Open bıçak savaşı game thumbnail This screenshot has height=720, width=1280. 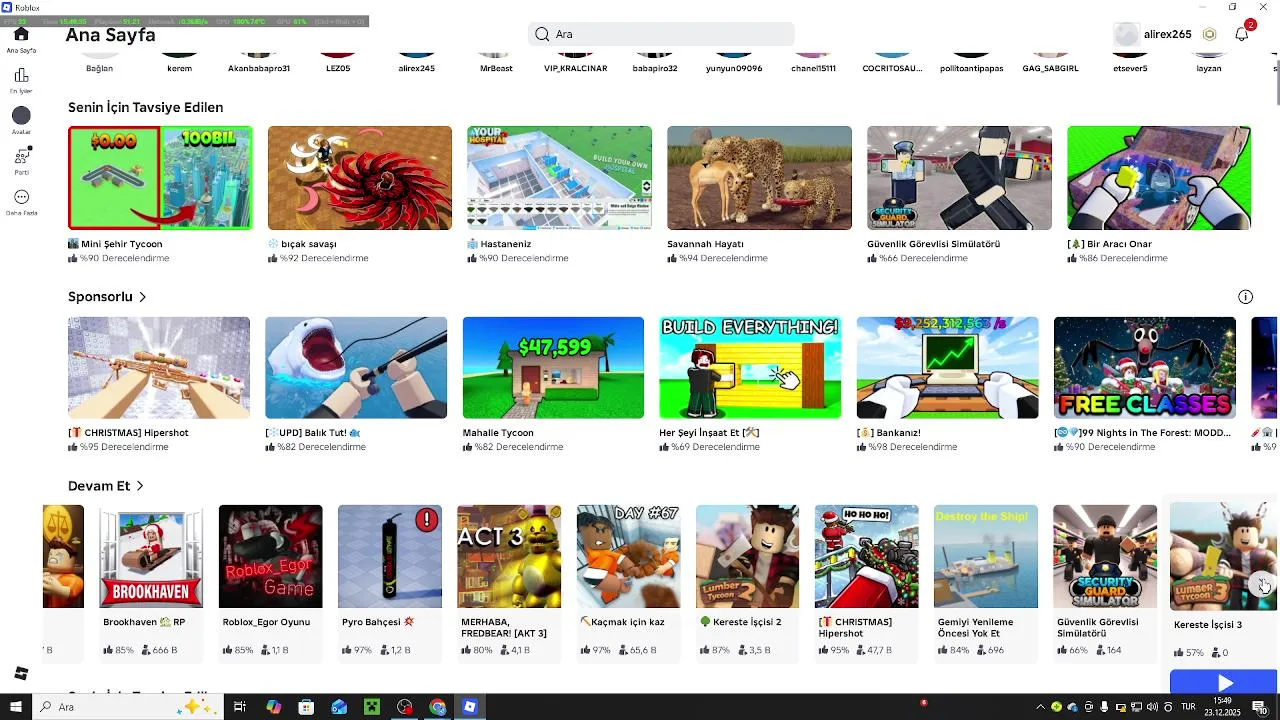pyautogui.click(x=360, y=178)
